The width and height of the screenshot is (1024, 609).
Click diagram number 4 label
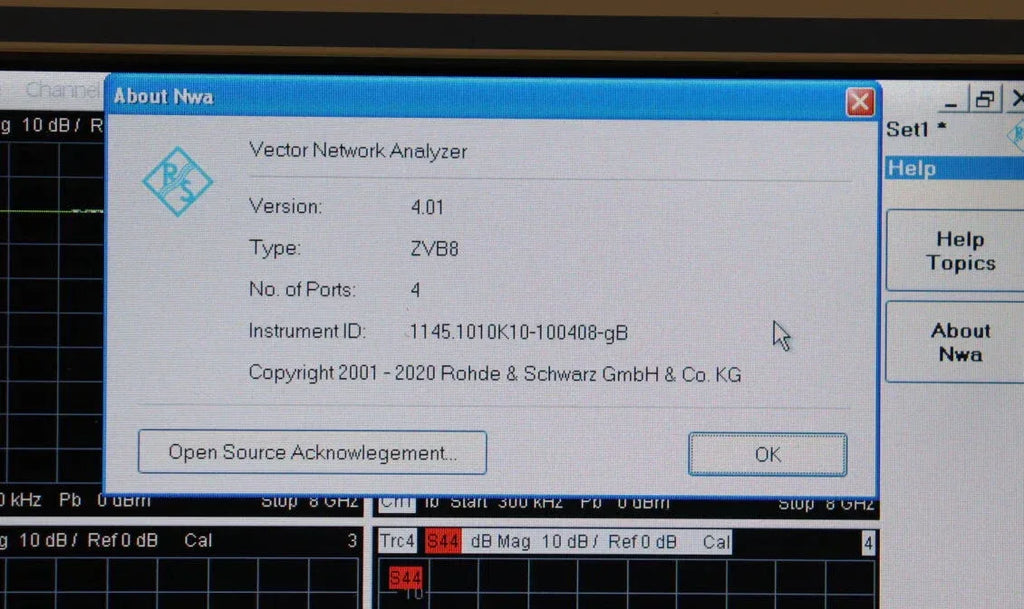(x=868, y=543)
